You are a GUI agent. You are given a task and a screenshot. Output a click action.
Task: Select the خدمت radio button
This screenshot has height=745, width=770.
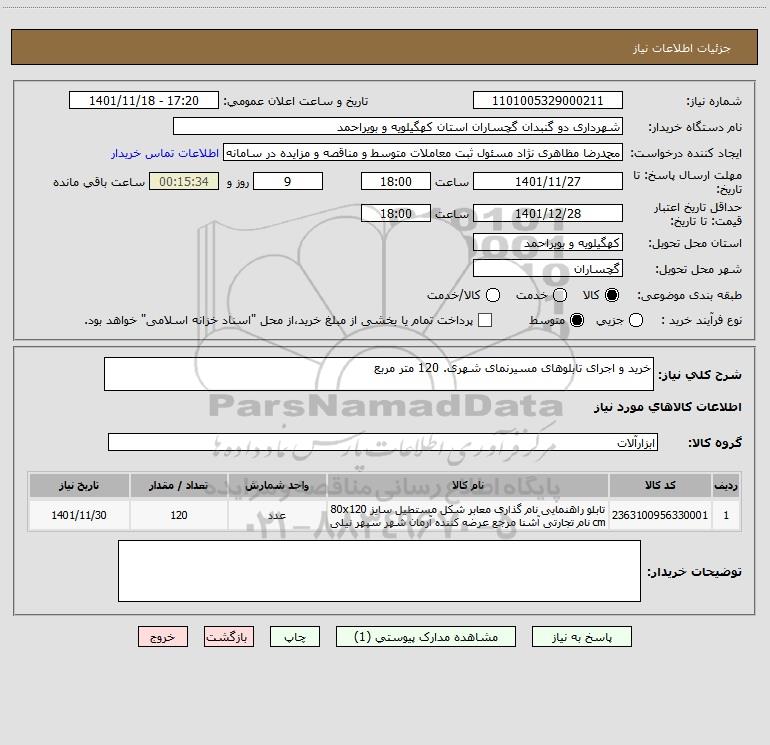tap(560, 295)
